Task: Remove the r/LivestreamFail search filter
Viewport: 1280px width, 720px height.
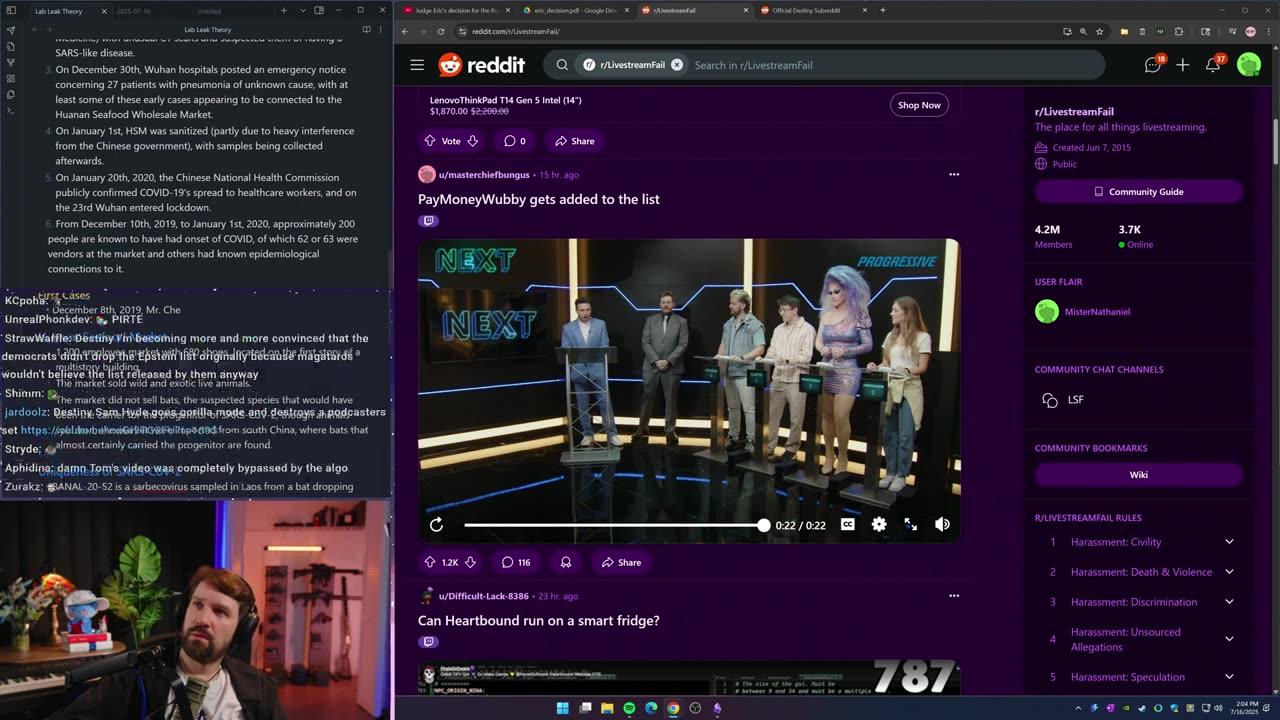Action: coord(676,65)
